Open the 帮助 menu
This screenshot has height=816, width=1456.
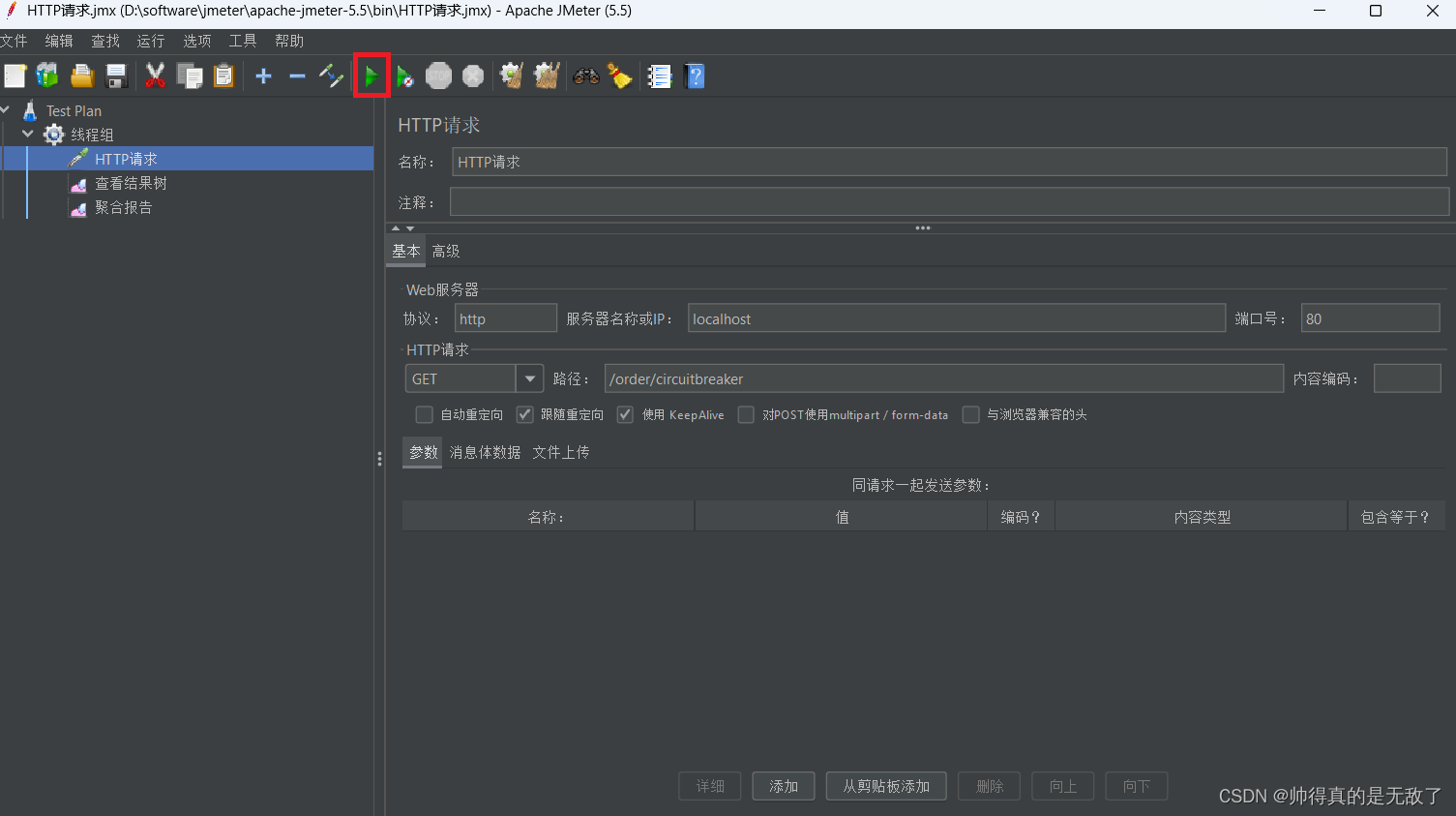coord(289,41)
